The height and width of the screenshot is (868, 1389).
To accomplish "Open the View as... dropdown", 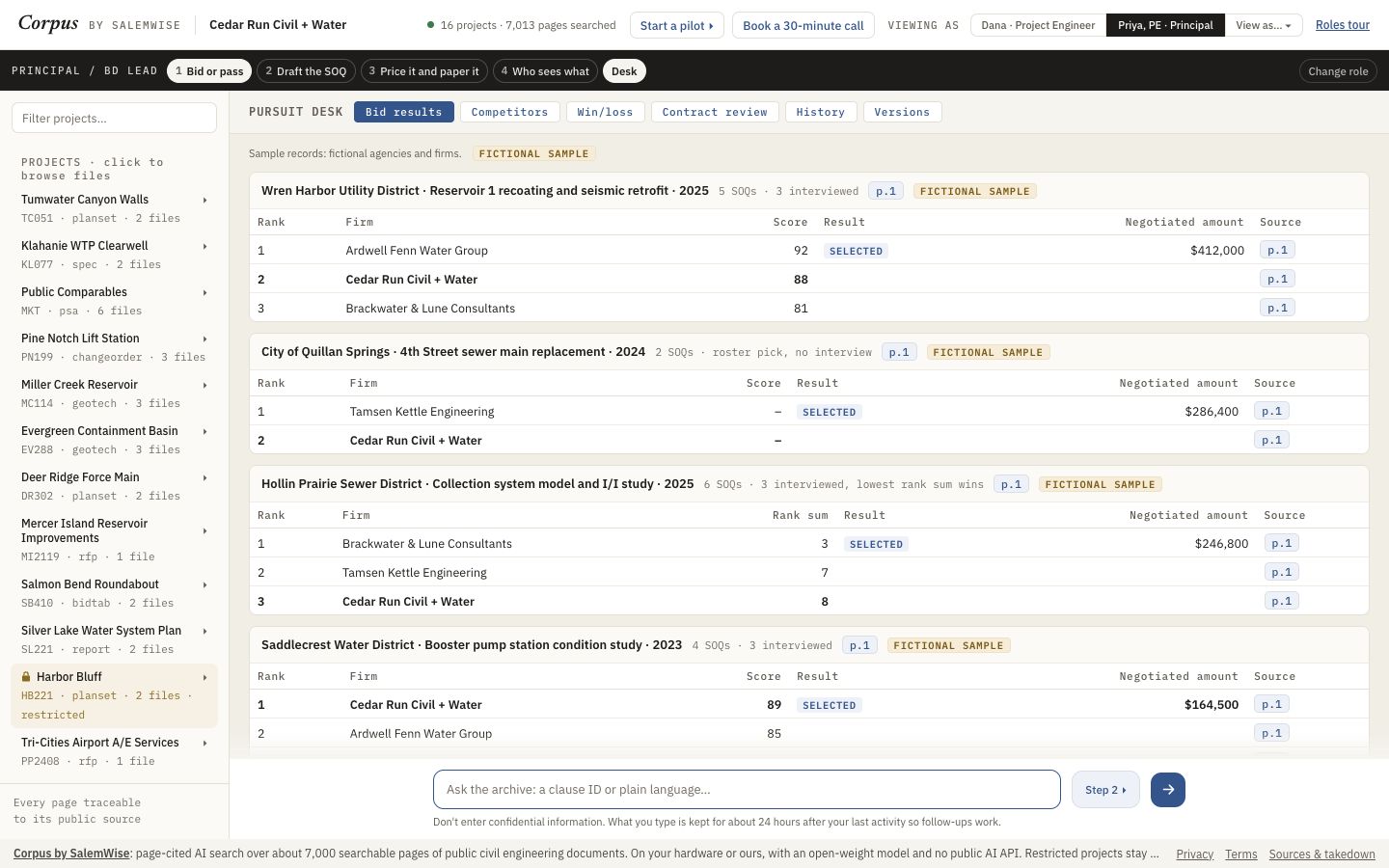I will pyautogui.click(x=1264, y=25).
